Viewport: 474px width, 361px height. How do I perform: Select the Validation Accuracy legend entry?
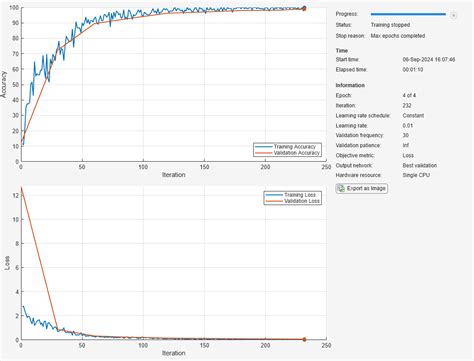(x=287, y=153)
